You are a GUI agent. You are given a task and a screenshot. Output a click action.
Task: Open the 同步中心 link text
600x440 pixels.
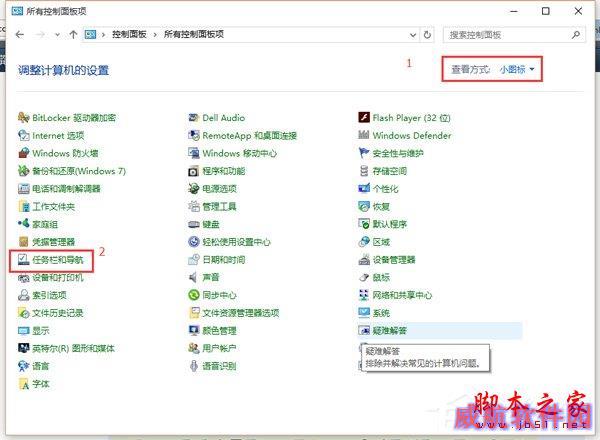(219, 295)
